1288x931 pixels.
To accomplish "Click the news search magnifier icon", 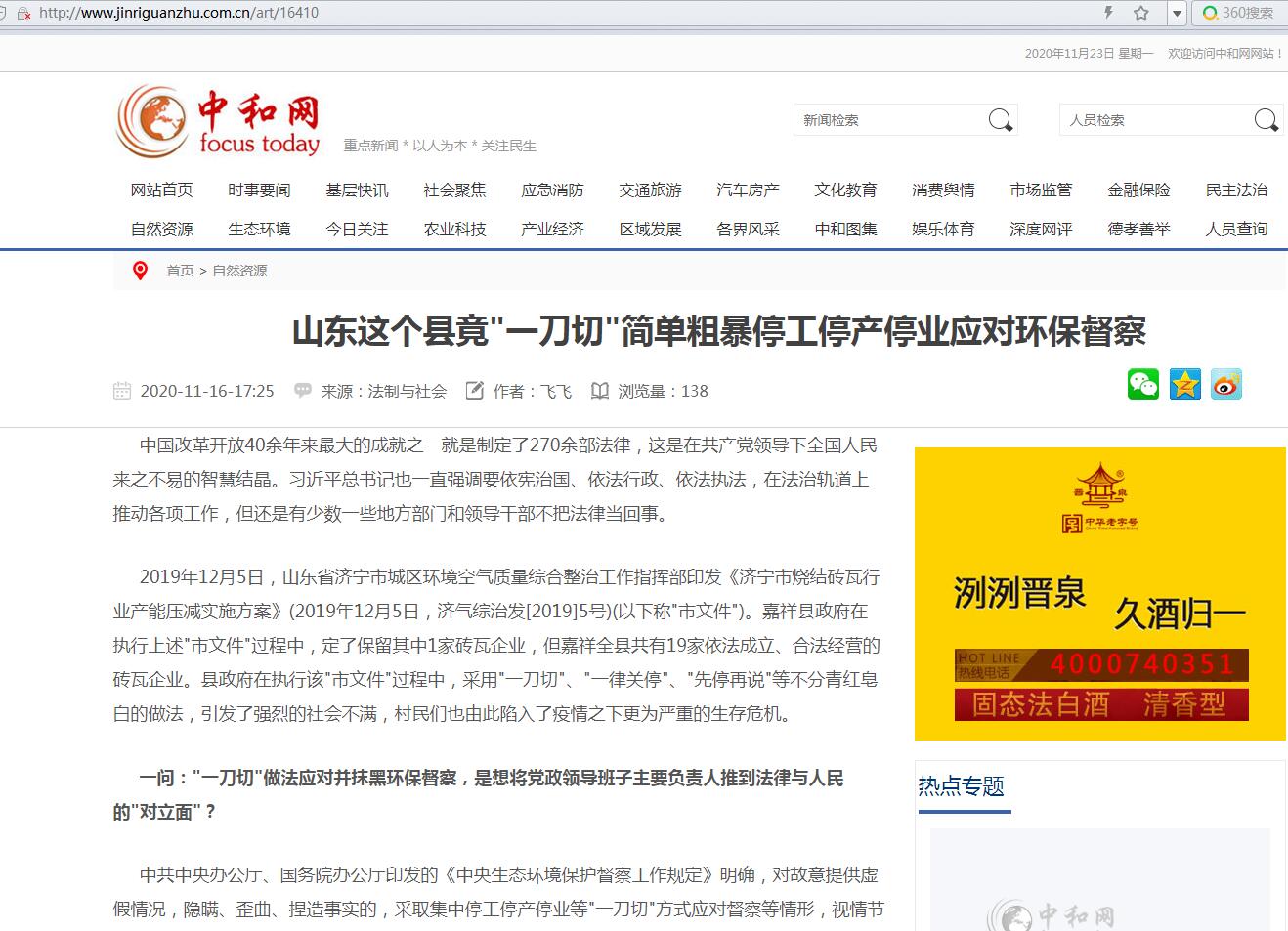I will pyautogui.click(x=1000, y=120).
